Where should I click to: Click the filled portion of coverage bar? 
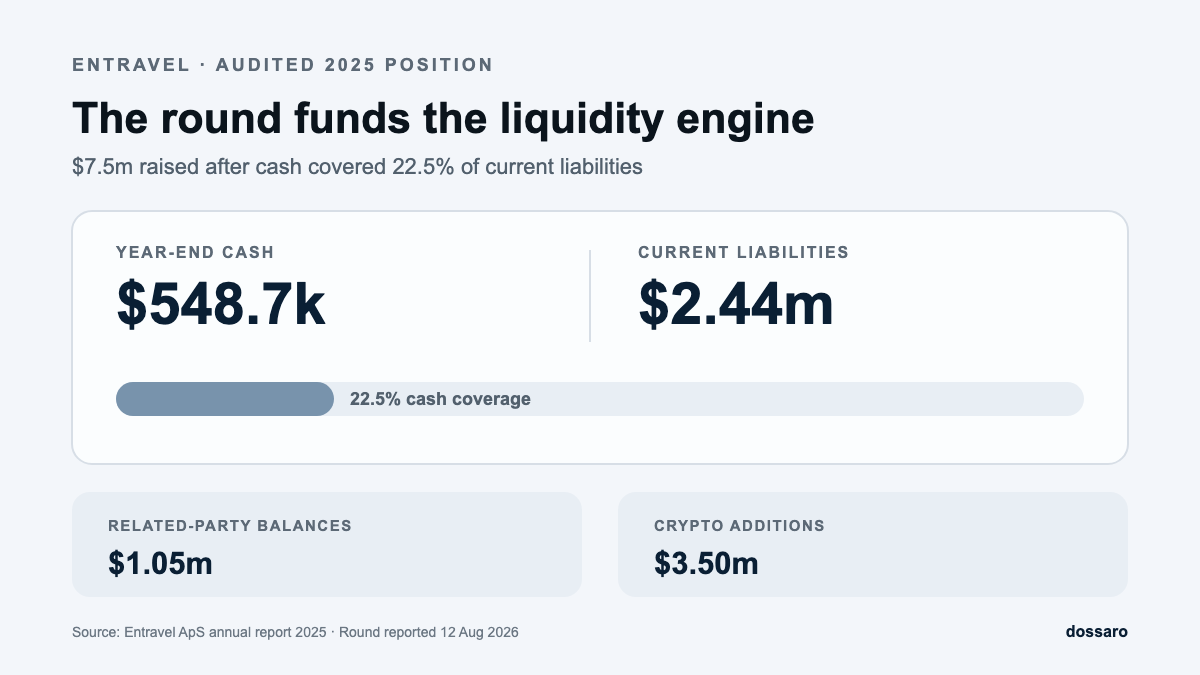[x=225, y=398]
